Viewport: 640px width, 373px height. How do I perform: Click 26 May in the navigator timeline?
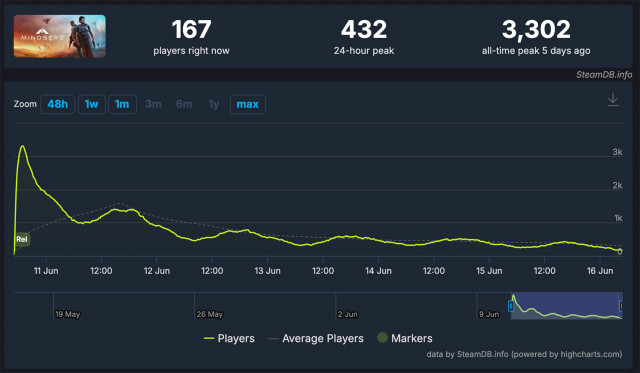point(209,314)
